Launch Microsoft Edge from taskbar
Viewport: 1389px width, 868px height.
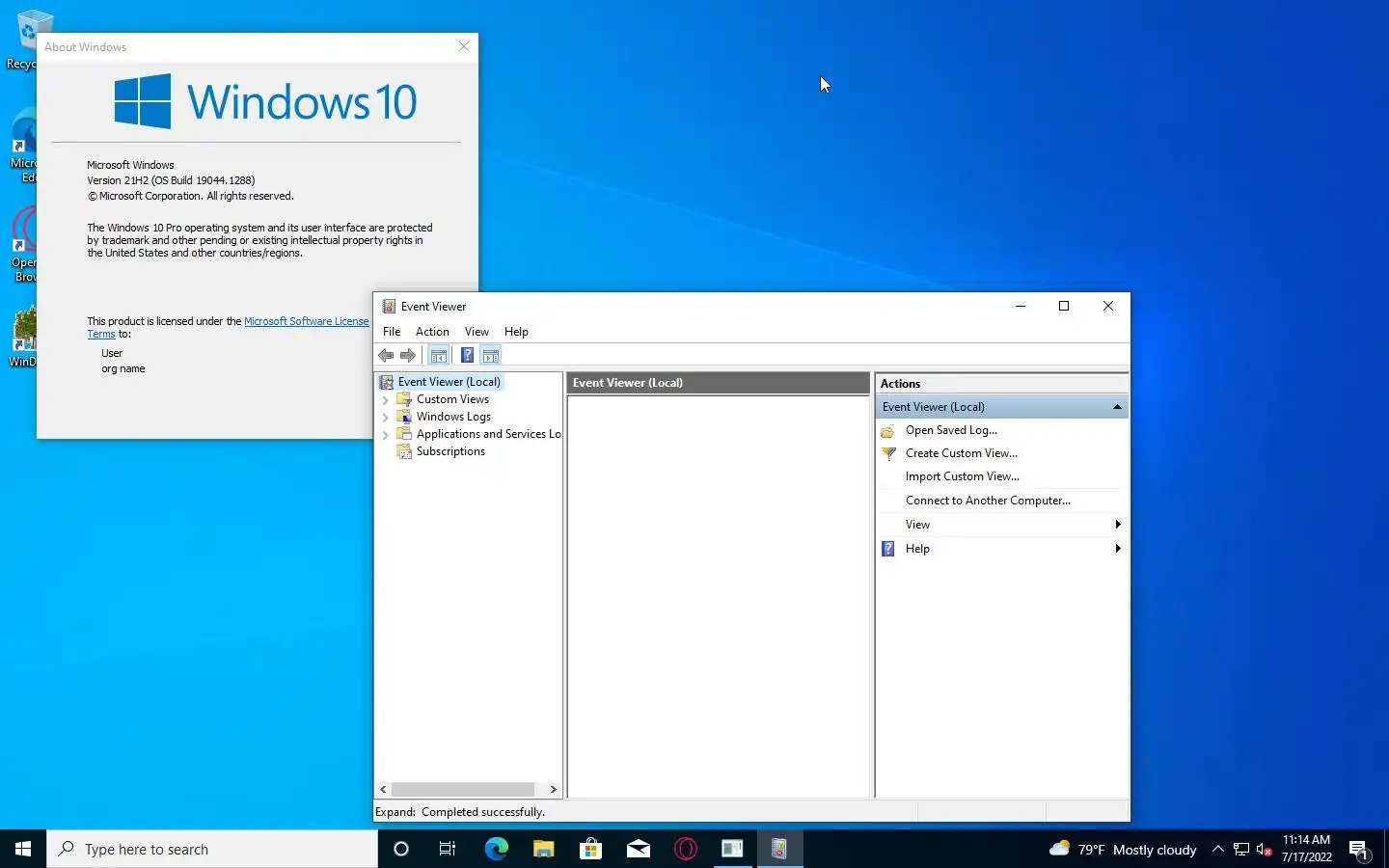point(496,849)
